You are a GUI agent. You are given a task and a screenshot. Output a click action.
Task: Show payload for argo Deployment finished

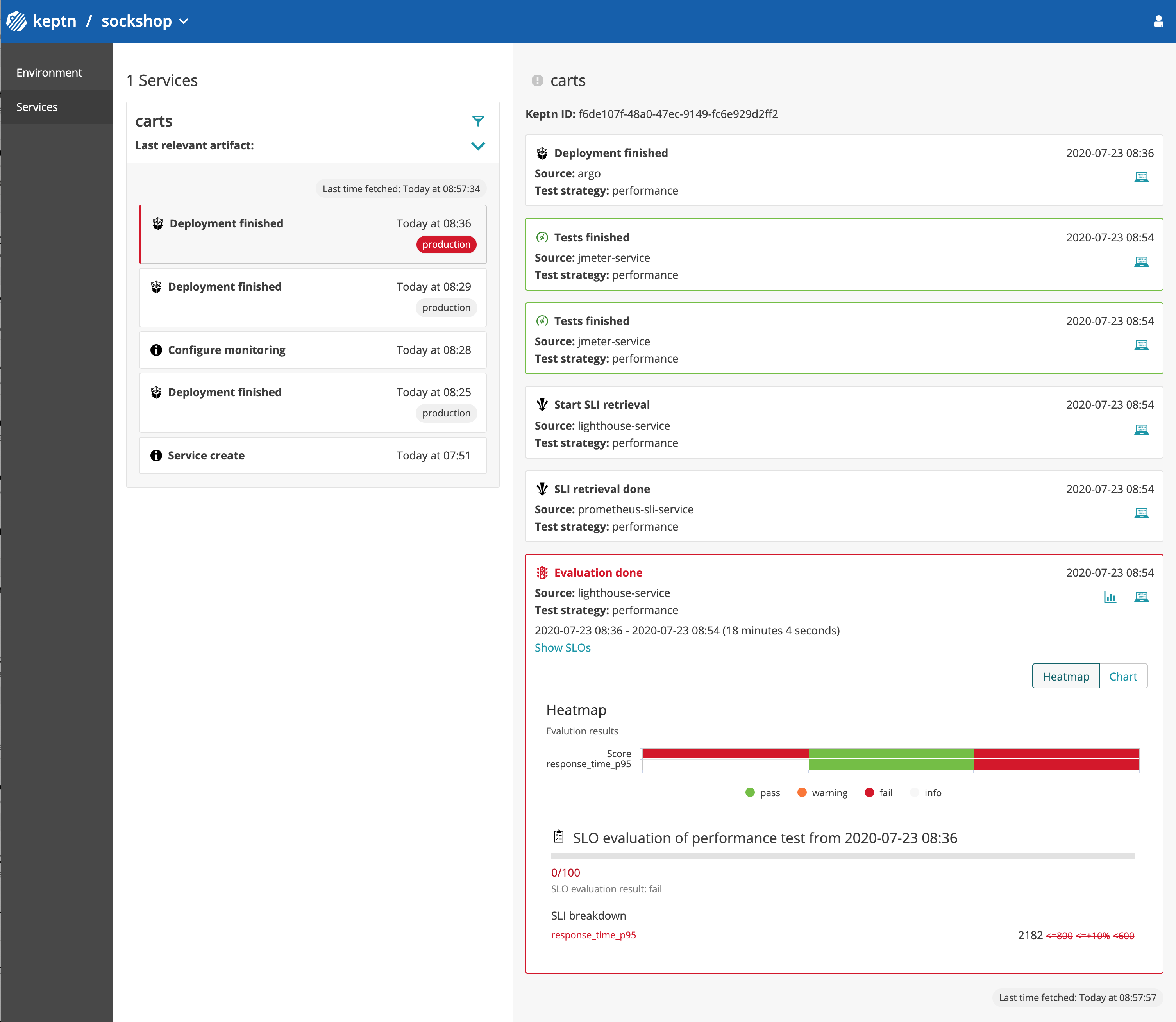tap(1141, 177)
